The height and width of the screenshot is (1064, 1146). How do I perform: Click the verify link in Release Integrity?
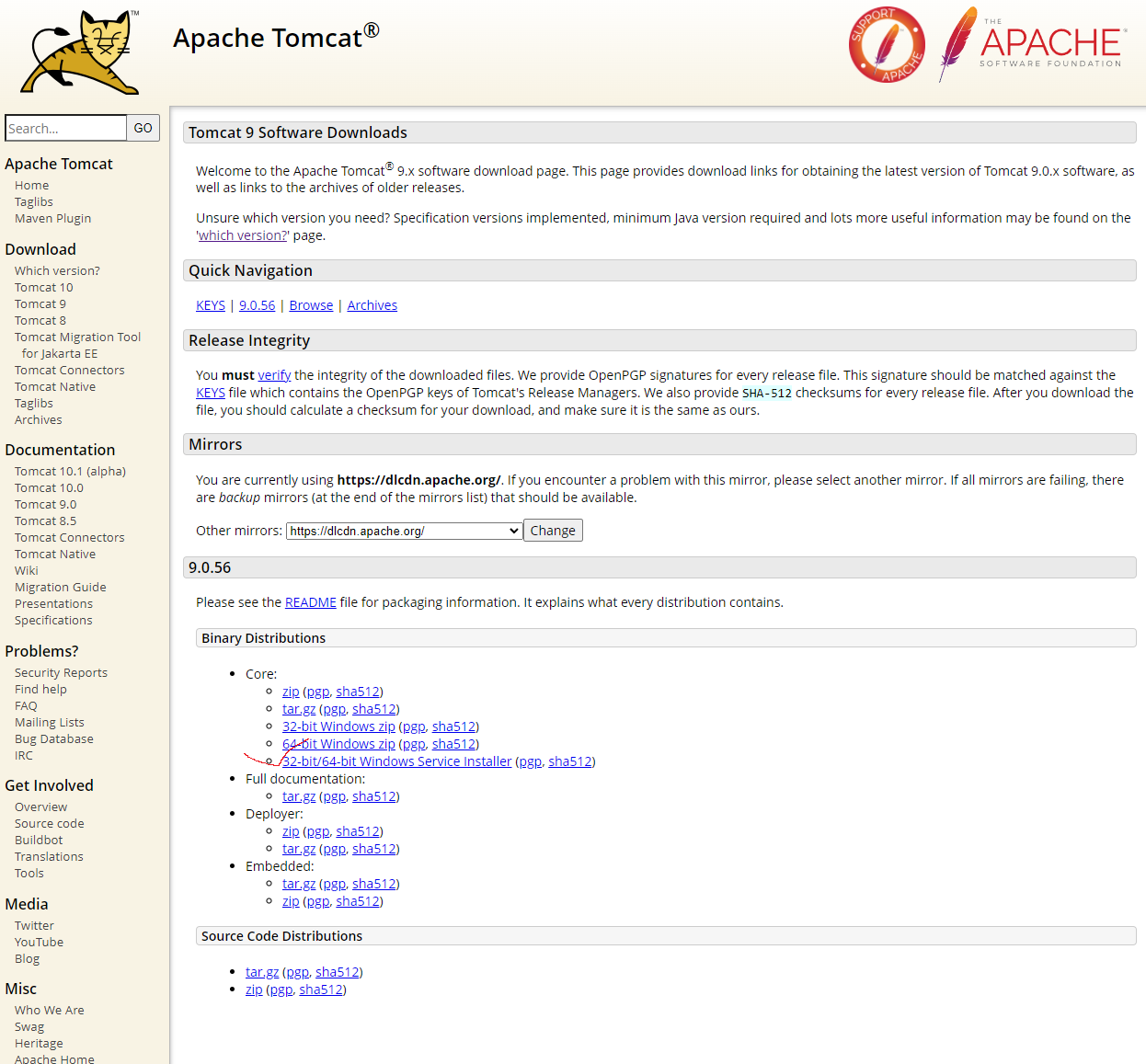tap(274, 375)
